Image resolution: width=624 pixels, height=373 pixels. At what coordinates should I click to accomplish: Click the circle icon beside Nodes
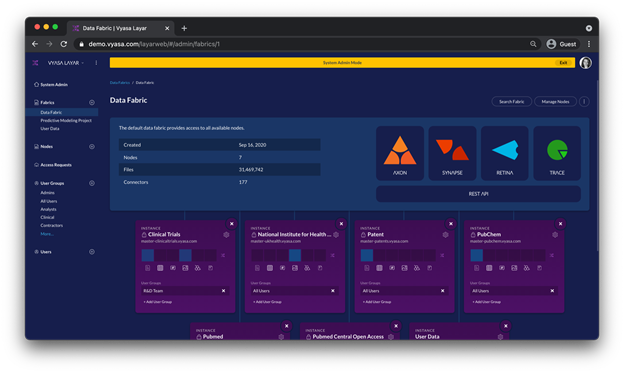tap(92, 146)
